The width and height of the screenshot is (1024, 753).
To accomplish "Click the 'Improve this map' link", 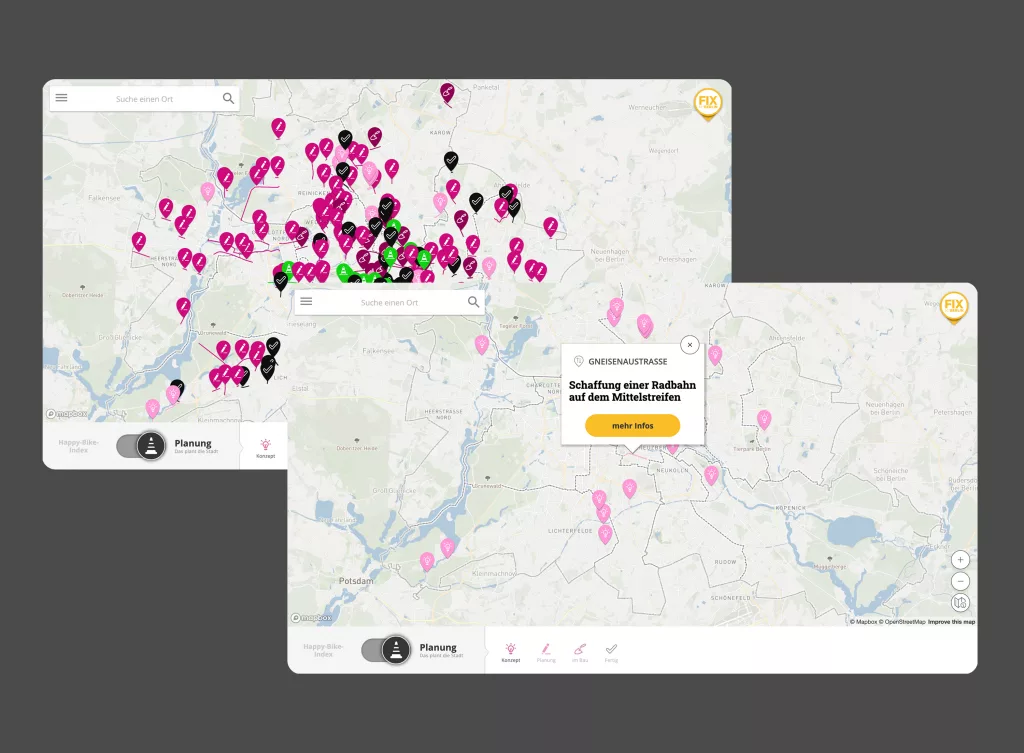I will [x=951, y=622].
